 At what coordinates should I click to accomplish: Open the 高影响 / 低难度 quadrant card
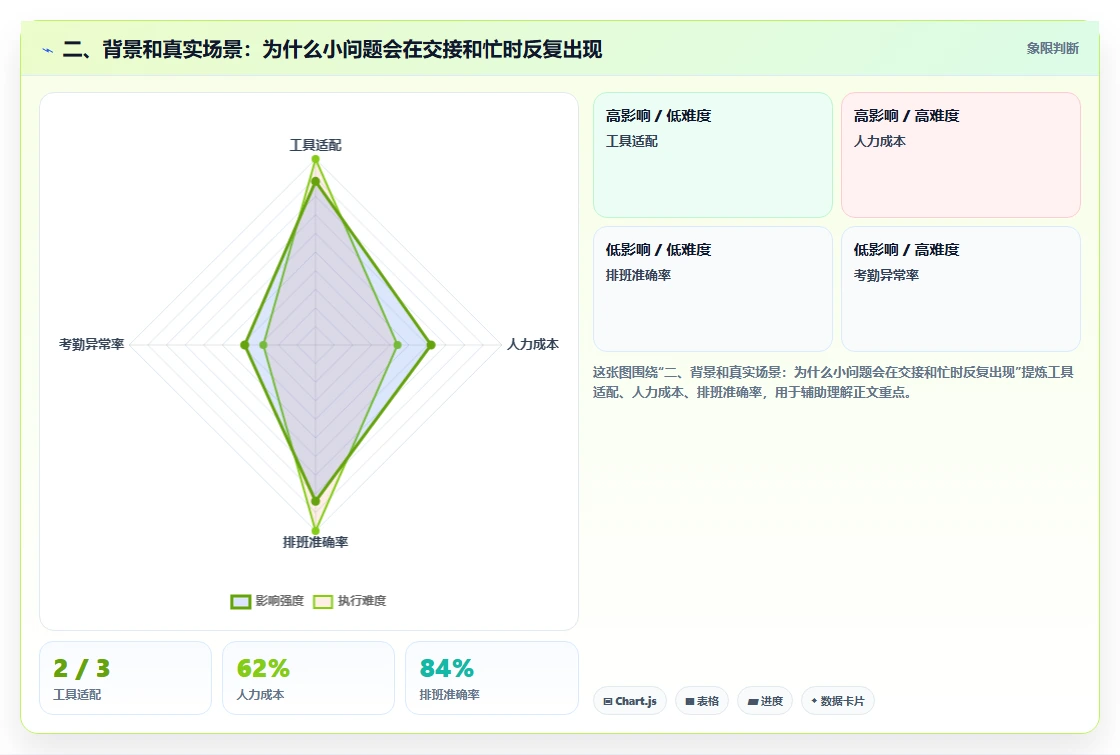click(713, 155)
